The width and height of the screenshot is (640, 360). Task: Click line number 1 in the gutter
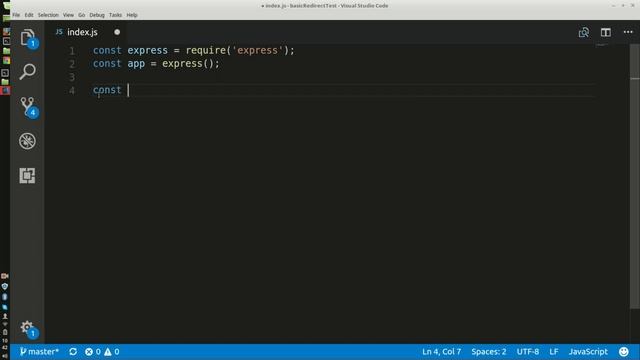pos(72,51)
